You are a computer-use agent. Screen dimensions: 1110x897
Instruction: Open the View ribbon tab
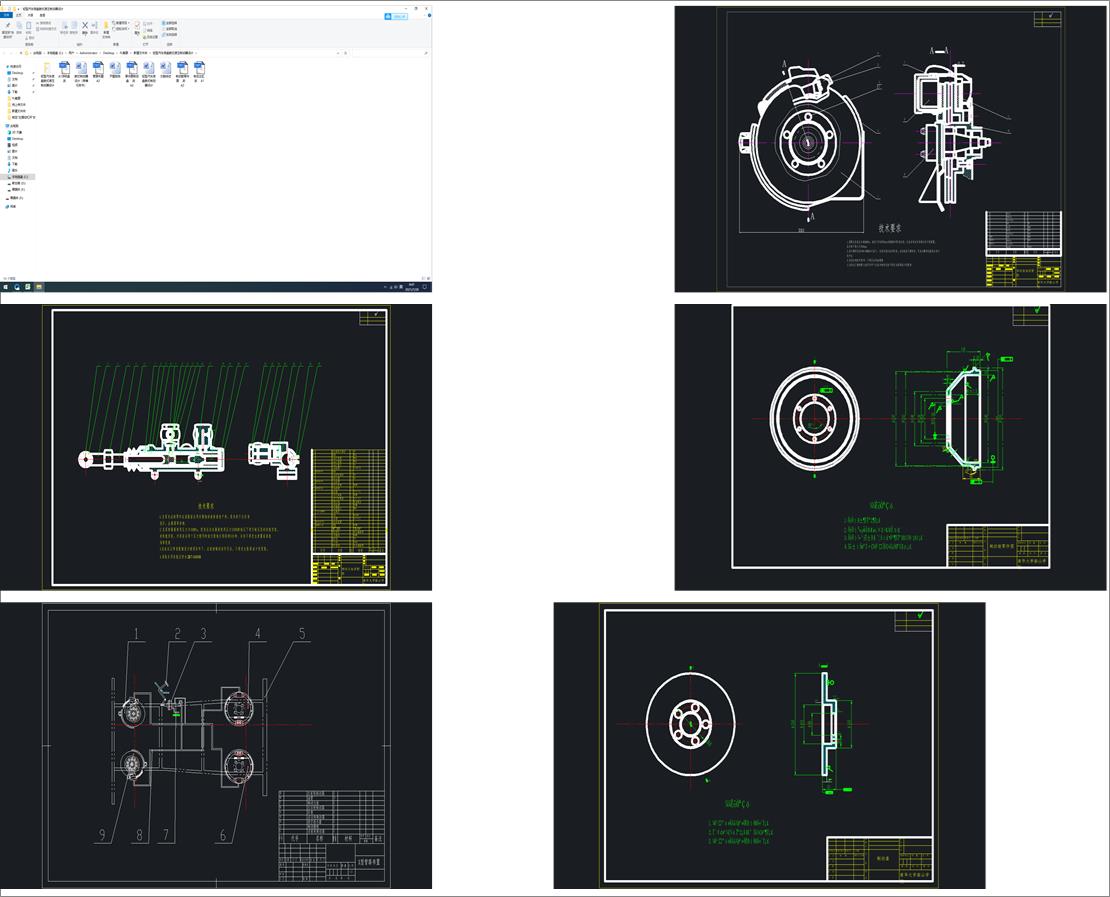point(42,15)
